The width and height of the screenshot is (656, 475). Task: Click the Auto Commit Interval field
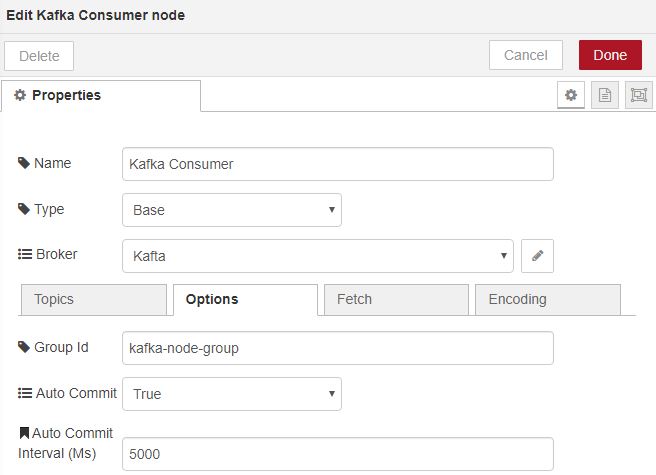[x=337, y=454]
